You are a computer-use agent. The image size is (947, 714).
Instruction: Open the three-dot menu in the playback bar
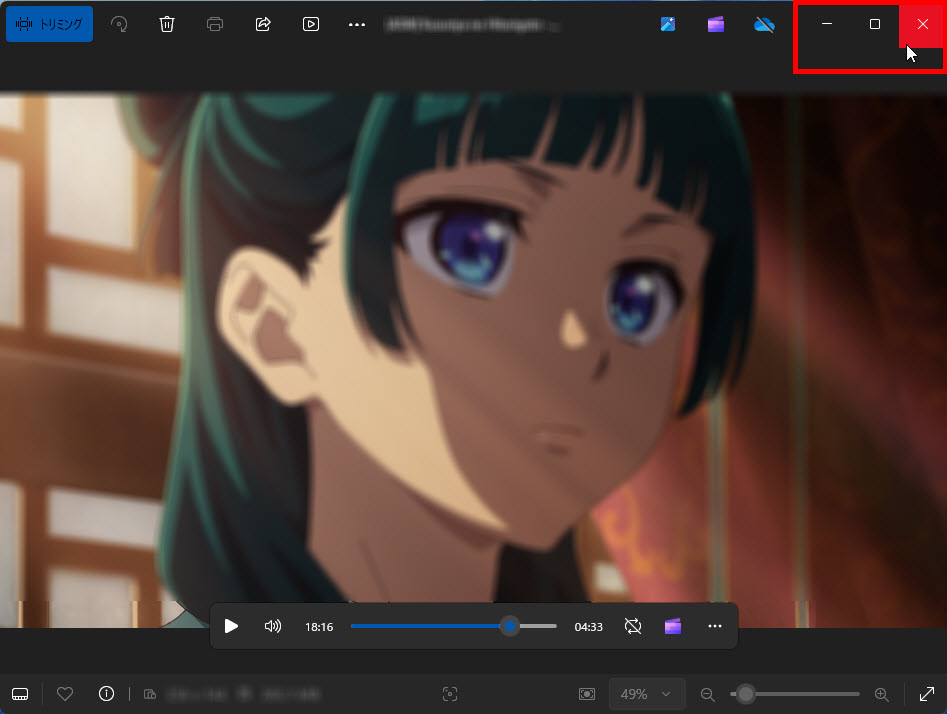714,626
